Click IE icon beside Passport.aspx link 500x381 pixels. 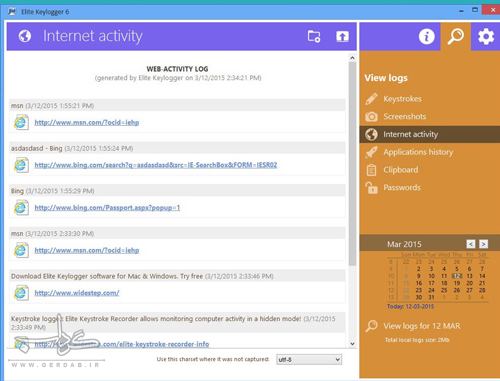21,208
